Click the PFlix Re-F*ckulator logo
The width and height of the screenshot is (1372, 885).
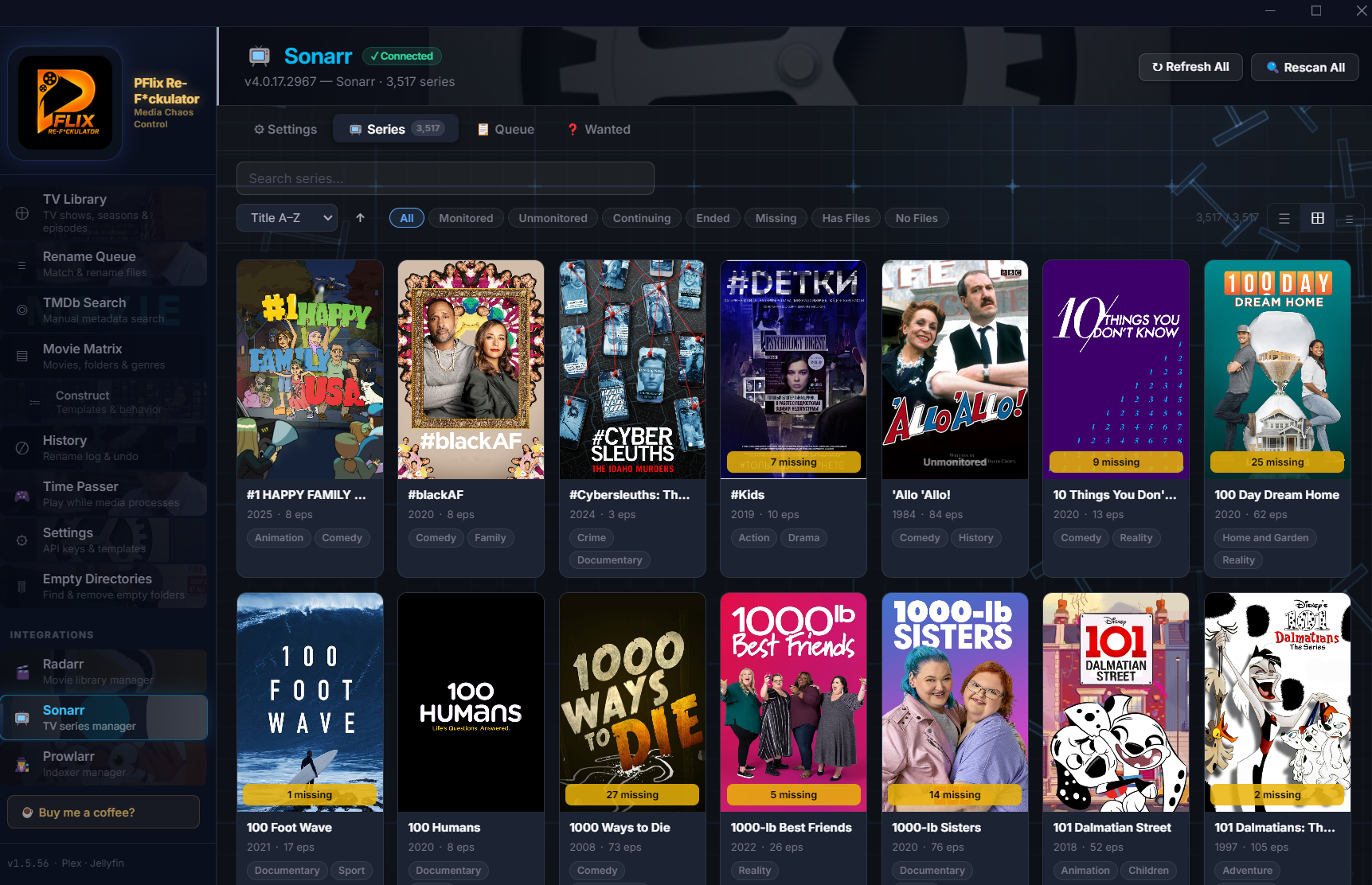click(x=65, y=103)
